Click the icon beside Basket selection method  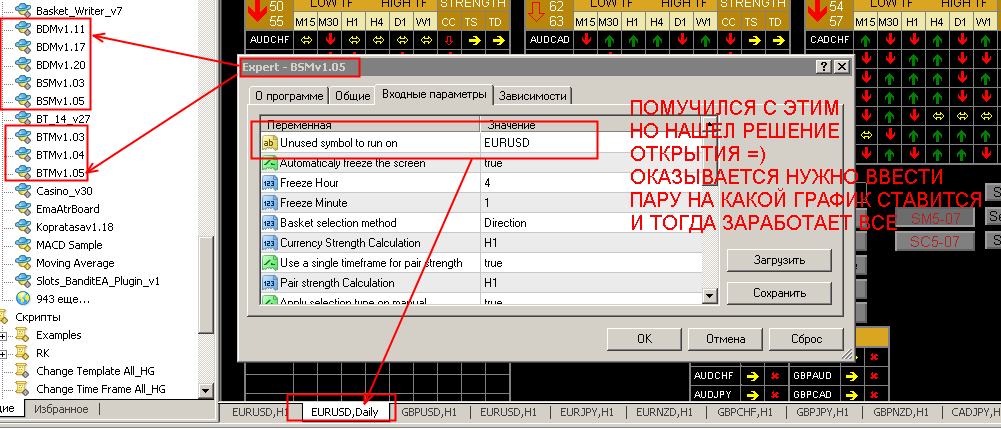(x=269, y=223)
